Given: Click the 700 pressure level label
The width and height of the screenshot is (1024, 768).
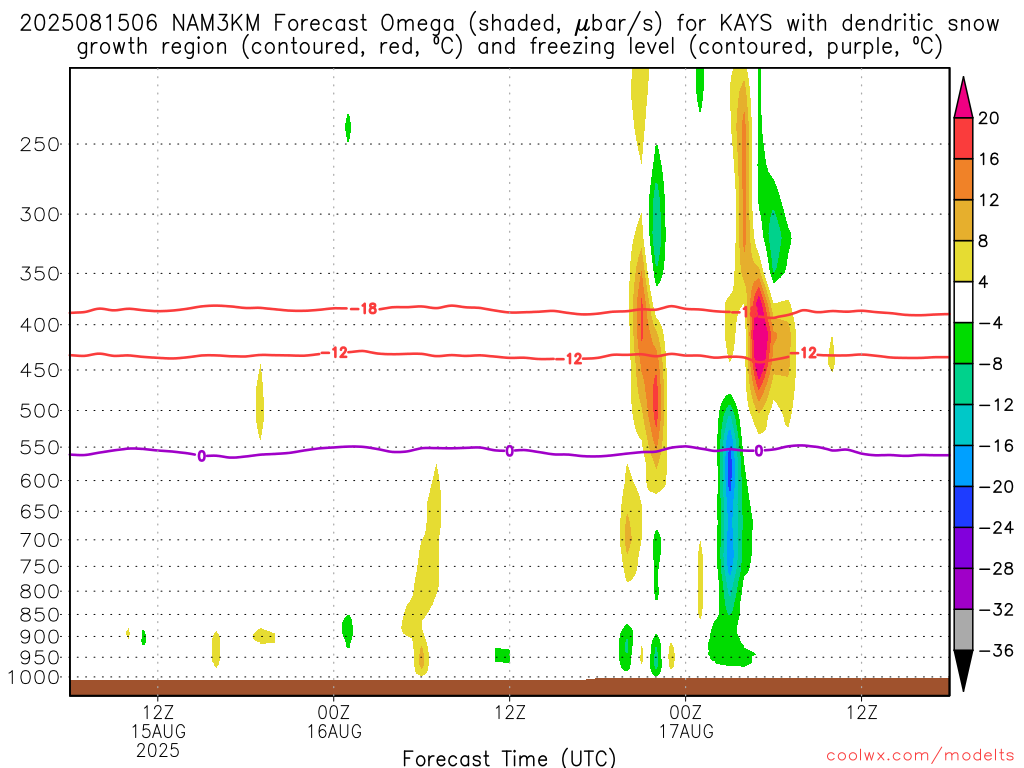Looking at the screenshot, I should click(40, 540).
